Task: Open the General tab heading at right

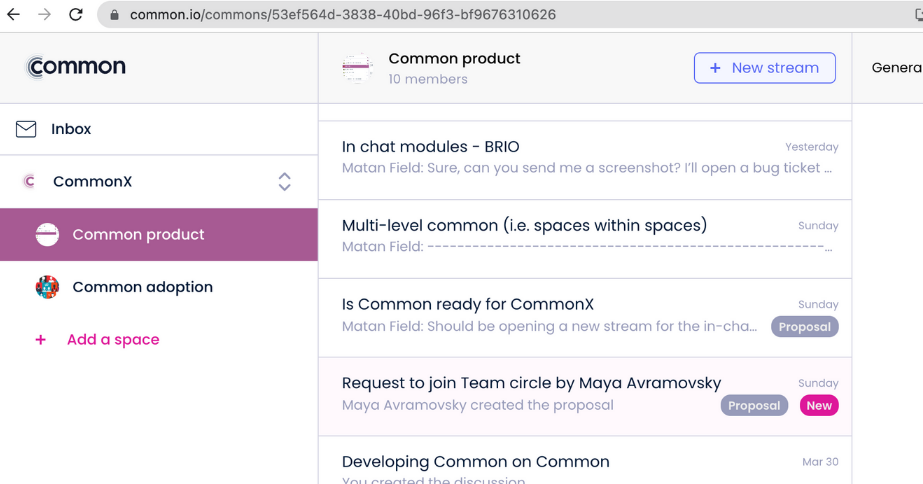Action: pyautogui.click(x=897, y=68)
